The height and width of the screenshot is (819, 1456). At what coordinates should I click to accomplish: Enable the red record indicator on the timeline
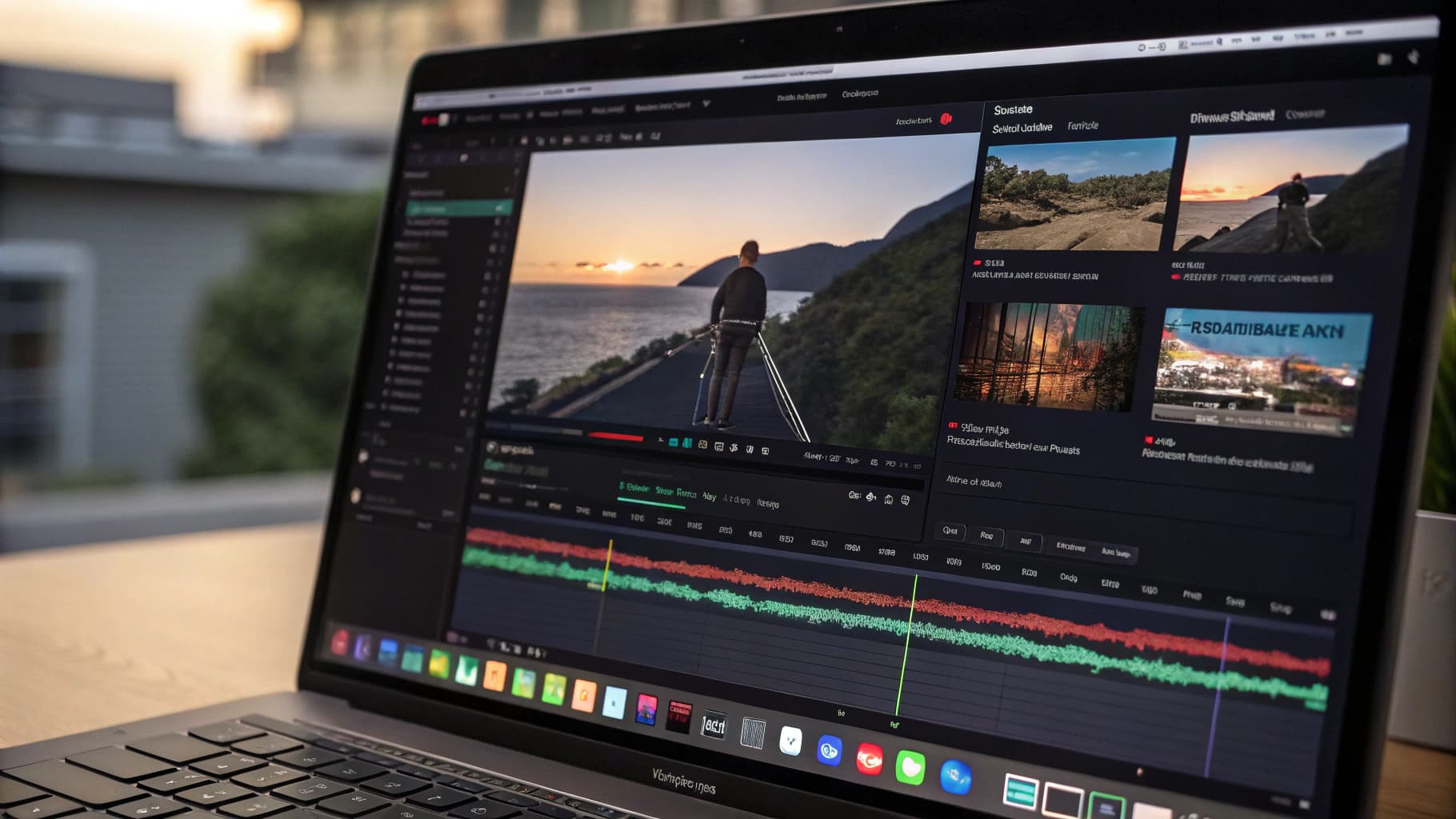click(x=616, y=436)
